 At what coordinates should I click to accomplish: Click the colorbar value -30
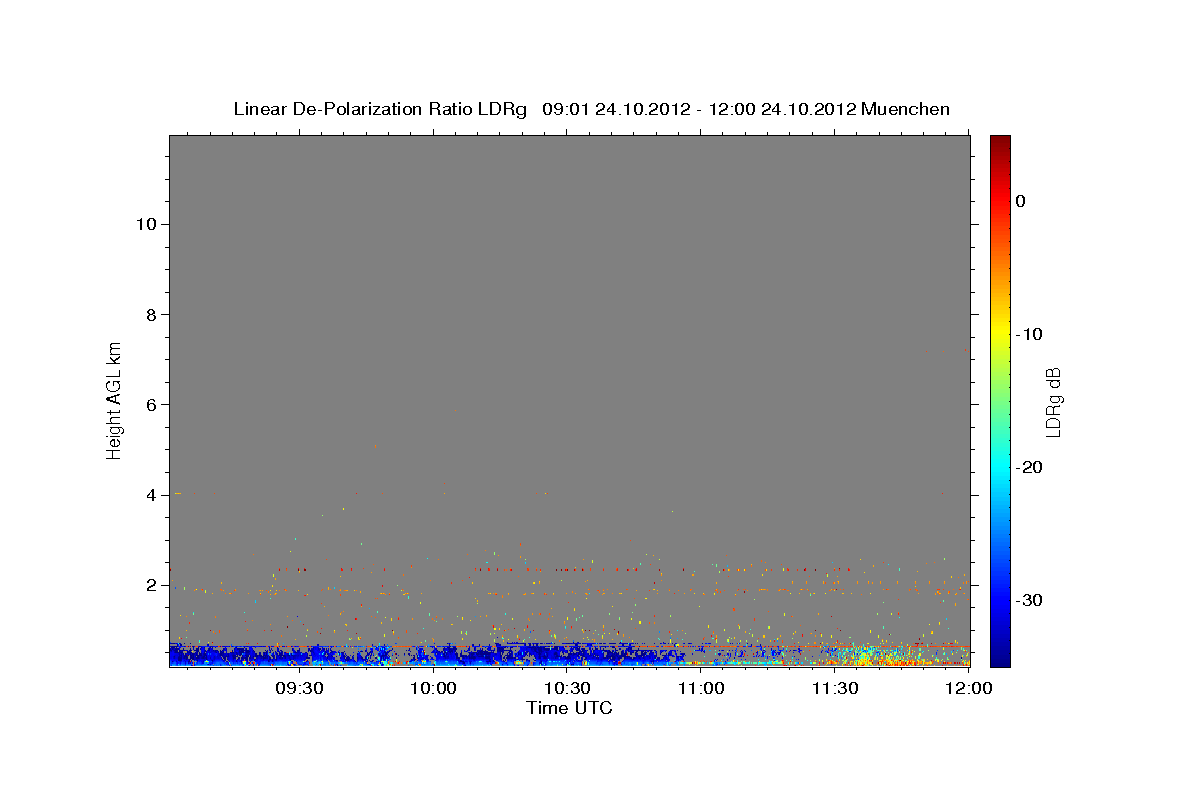(x=1030, y=600)
